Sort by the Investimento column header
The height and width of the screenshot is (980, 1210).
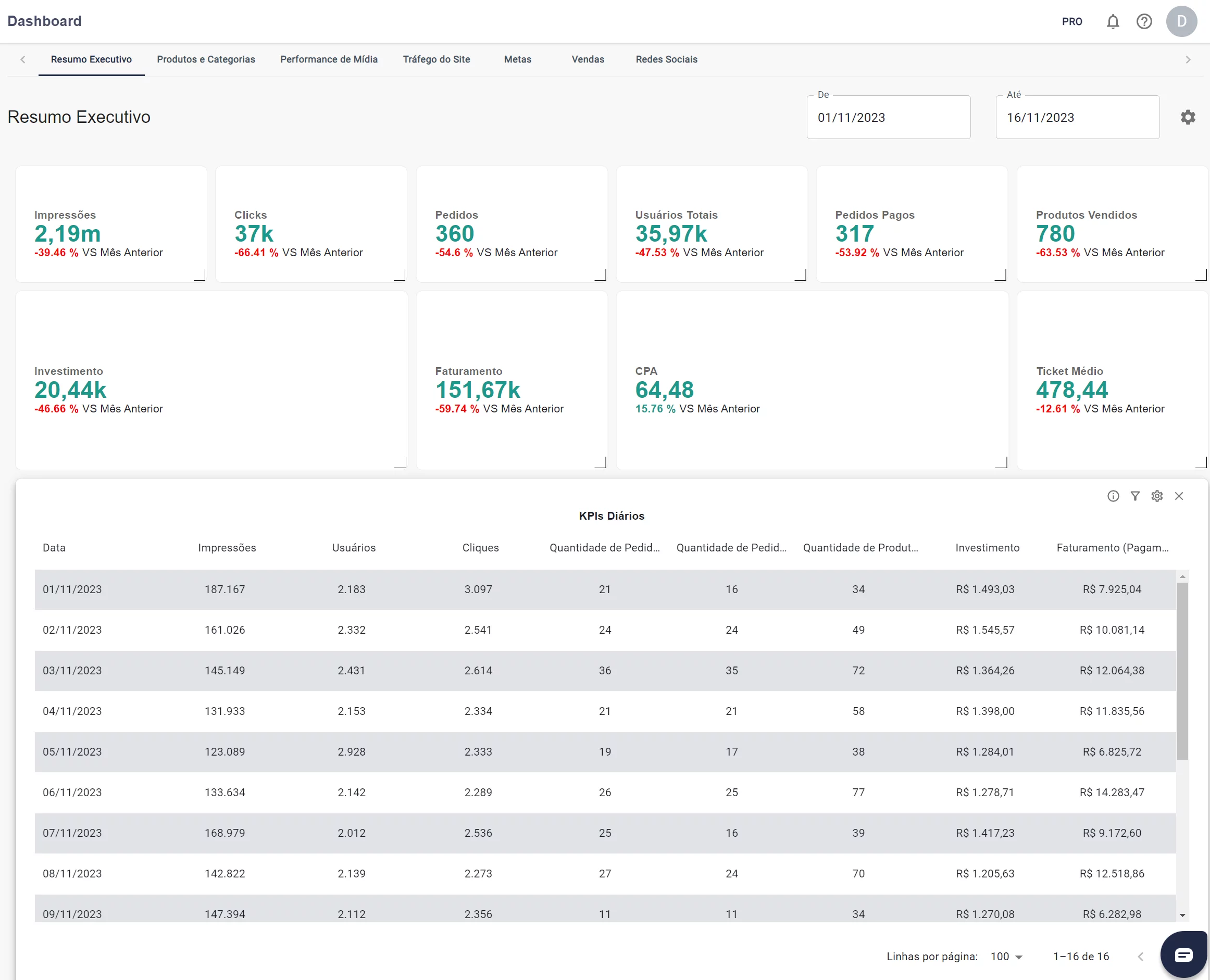[987, 548]
